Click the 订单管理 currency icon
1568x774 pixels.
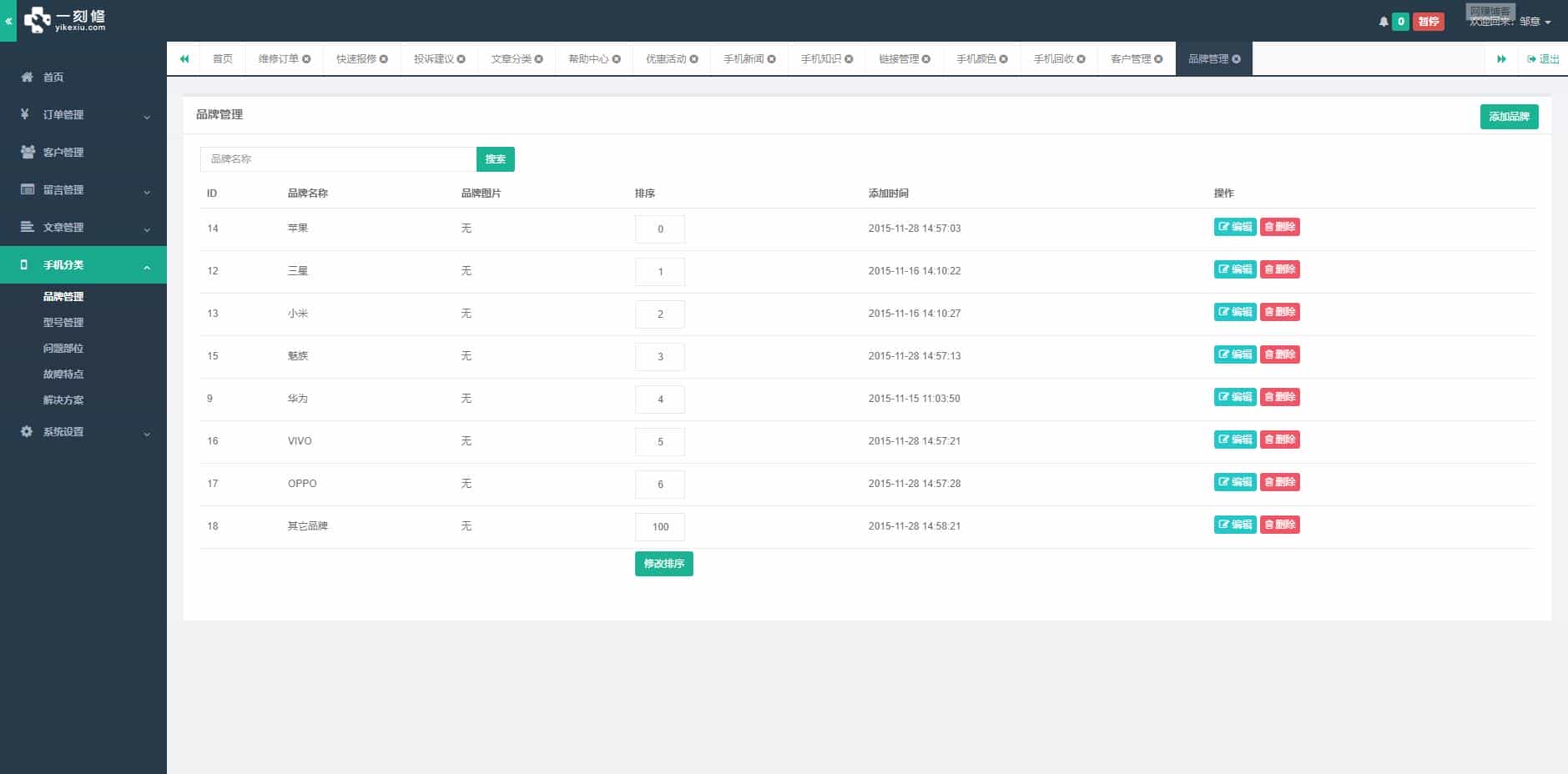(x=25, y=114)
